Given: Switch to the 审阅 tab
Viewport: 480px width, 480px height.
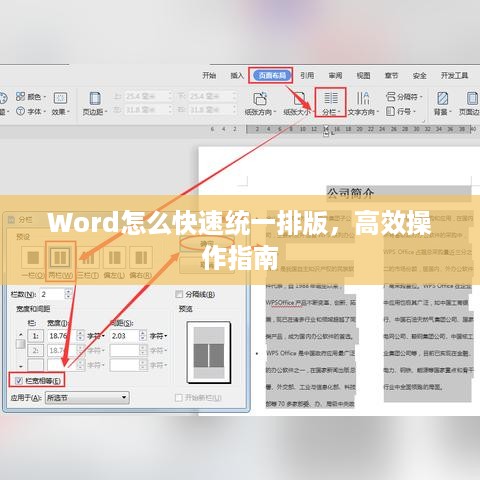Looking at the screenshot, I should 335,76.
